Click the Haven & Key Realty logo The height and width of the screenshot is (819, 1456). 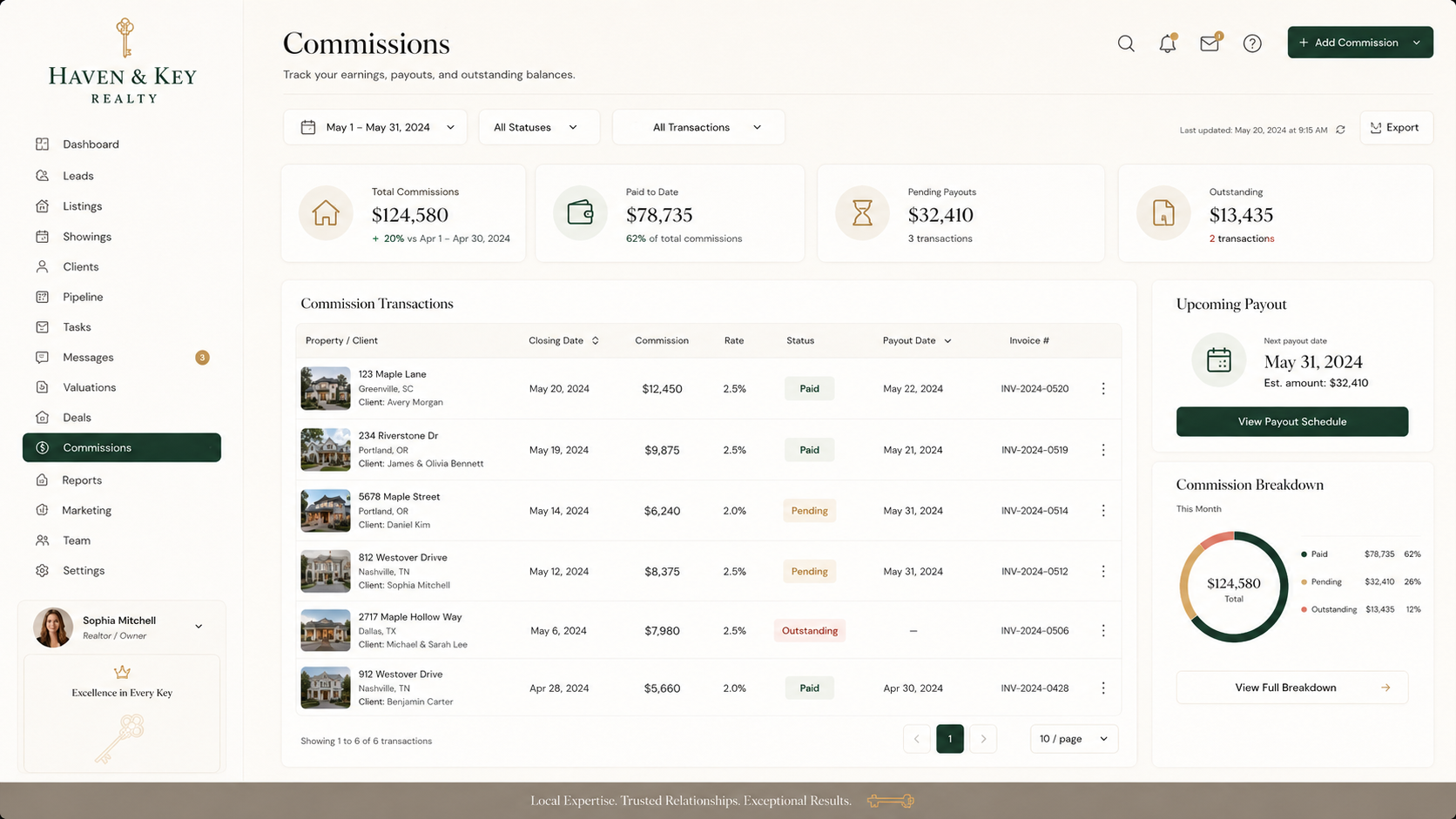click(123, 61)
